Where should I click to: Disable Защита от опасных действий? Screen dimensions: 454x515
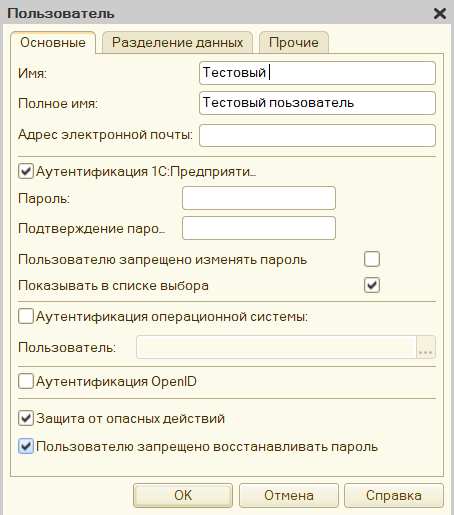[26, 418]
